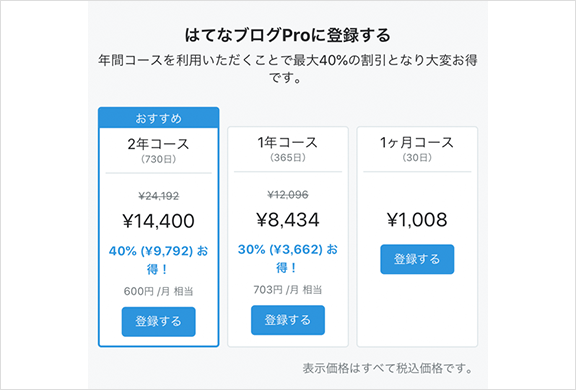Click the 30% (¥3,662) お得 discount text
576x390 pixels.
point(288,259)
